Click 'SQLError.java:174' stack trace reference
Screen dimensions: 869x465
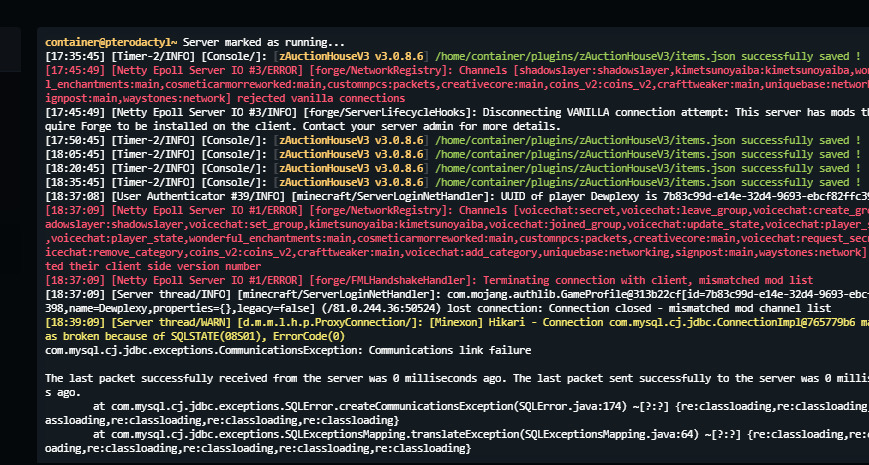pyautogui.click(x=570, y=406)
